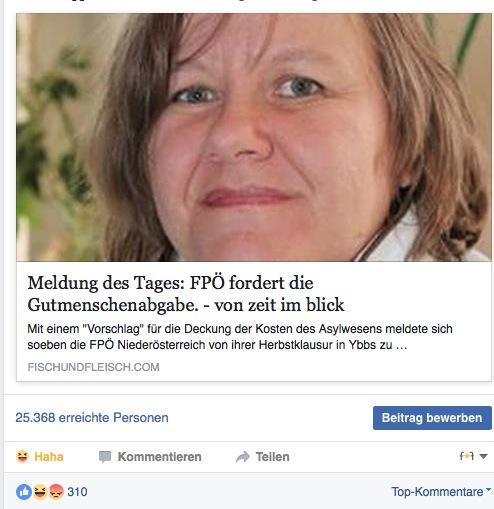This screenshot has height=509, width=494.
Task: Open the 25.368 erreichte Personen link
Action: point(92,417)
